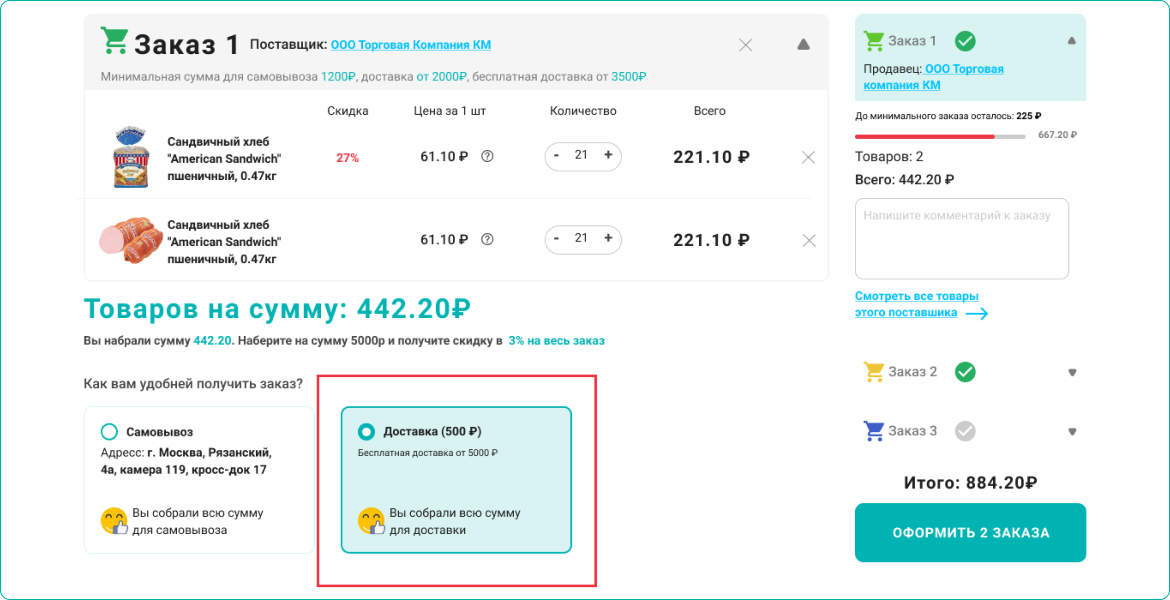Viewport: 1170px width, 600px height.
Task: Expand Заказ 2 in the sidebar
Action: pyautogui.click(x=1072, y=372)
